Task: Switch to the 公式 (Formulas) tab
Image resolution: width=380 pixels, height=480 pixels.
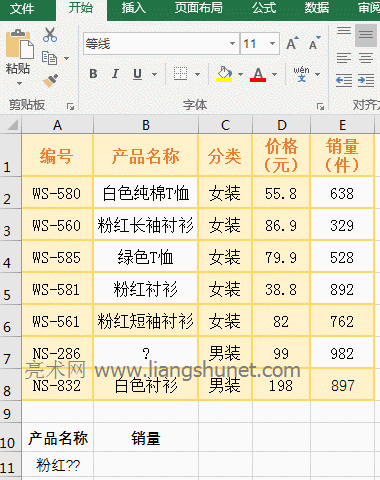Action: (264, 8)
